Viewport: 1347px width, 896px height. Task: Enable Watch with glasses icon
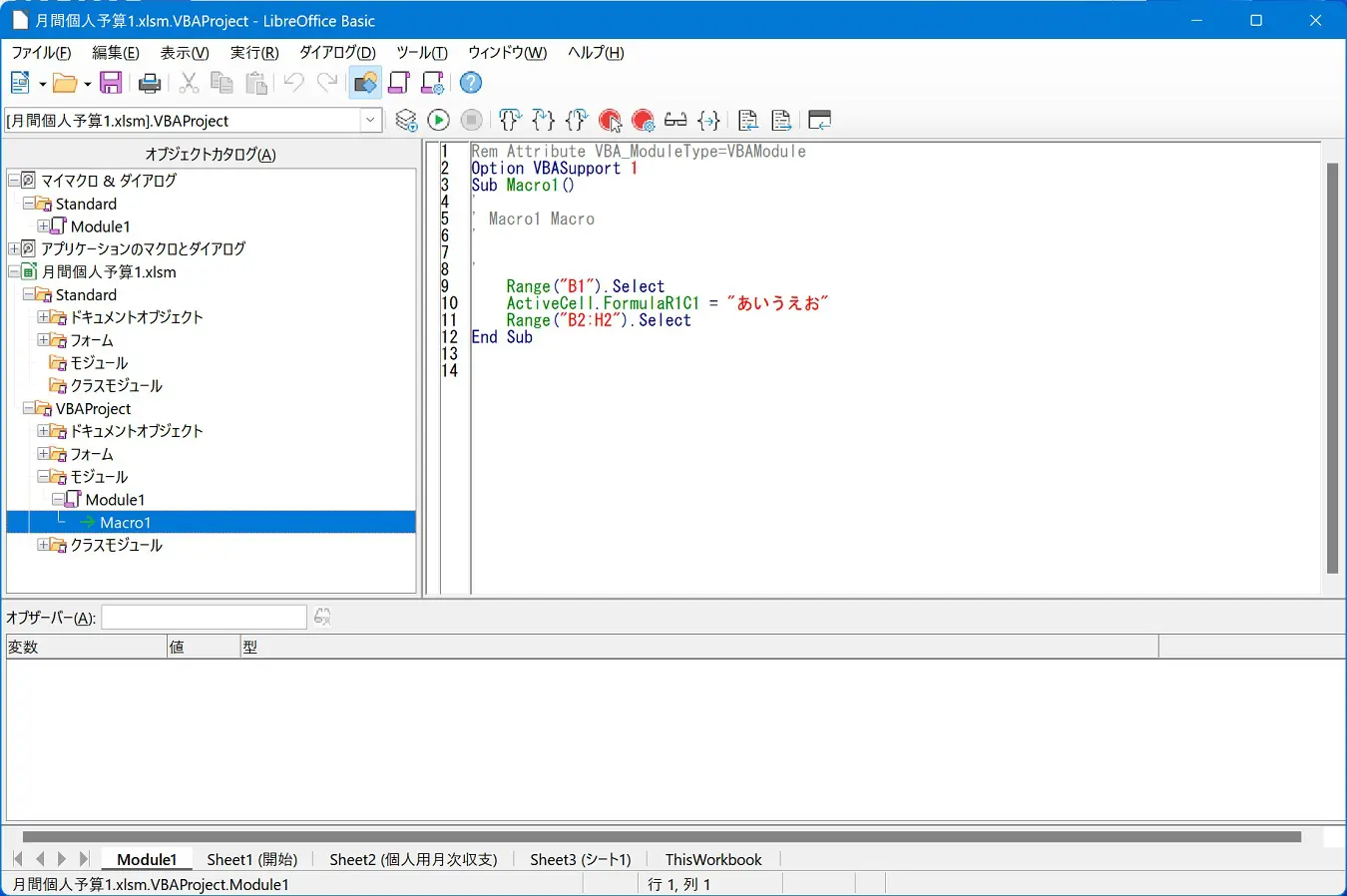[675, 121]
